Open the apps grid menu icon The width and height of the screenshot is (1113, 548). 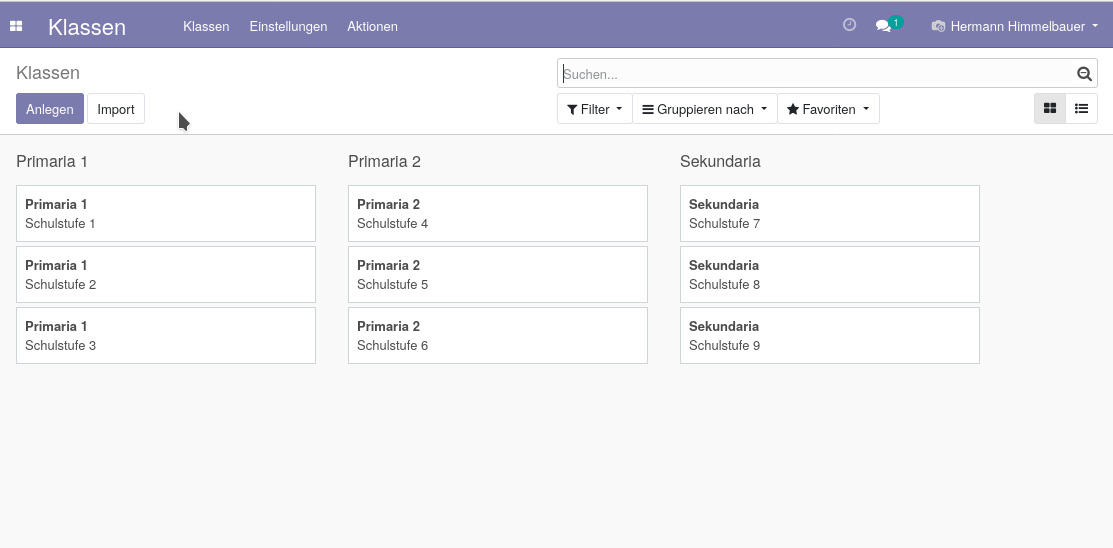point(16,26)
